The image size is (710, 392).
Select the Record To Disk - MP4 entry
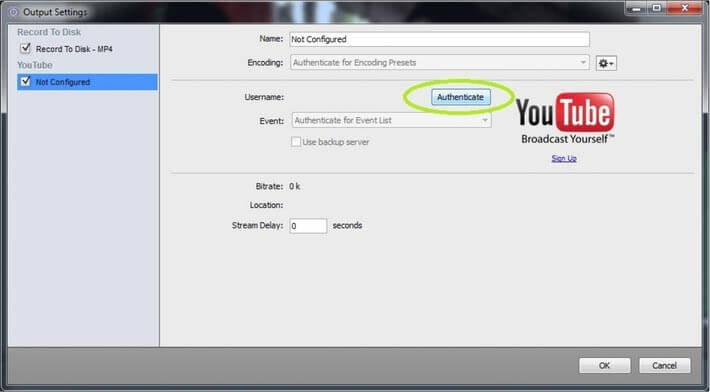(x=74, y=49)
